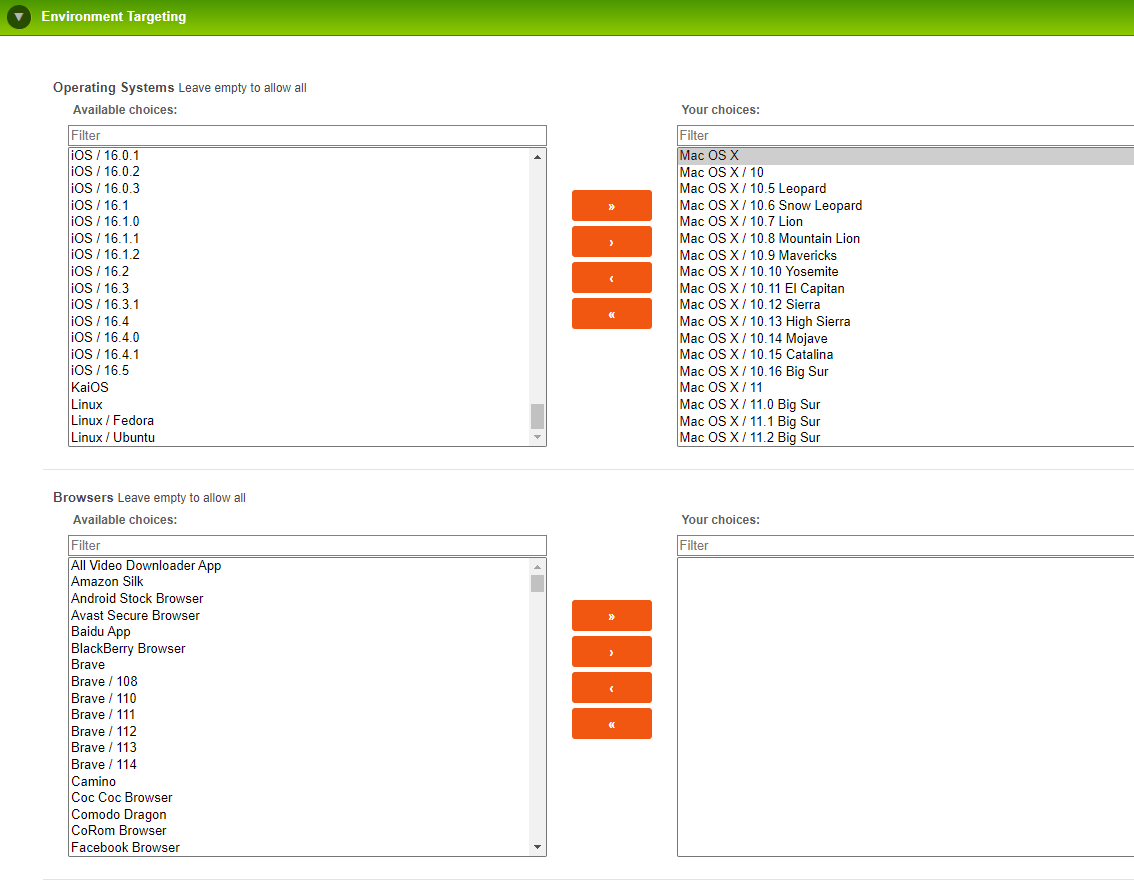Screen dimensions: 1134x883
Task: Click Operating Systems remove-selected (‹) button
Action: (x=611, y=278)
